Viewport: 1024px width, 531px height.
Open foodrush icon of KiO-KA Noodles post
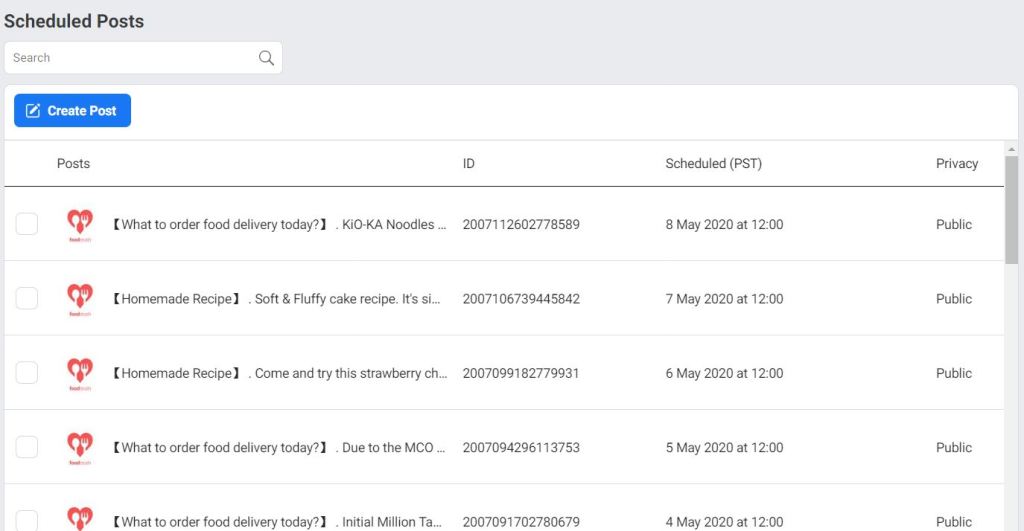(79, 225)
